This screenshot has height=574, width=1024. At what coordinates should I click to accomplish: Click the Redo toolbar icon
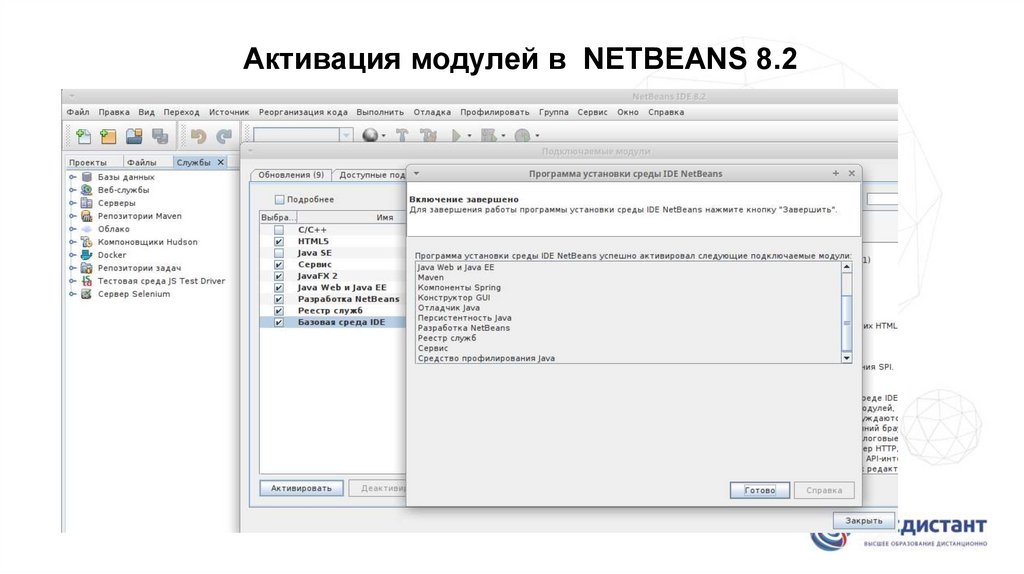[224, 136]
